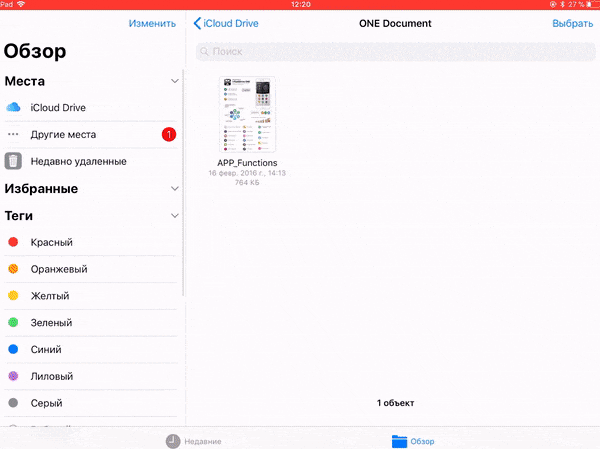Choose the green Зеленый tag dot
This screenshot has height=449, width=600.
pyautogui.click(x=13, y=322)
